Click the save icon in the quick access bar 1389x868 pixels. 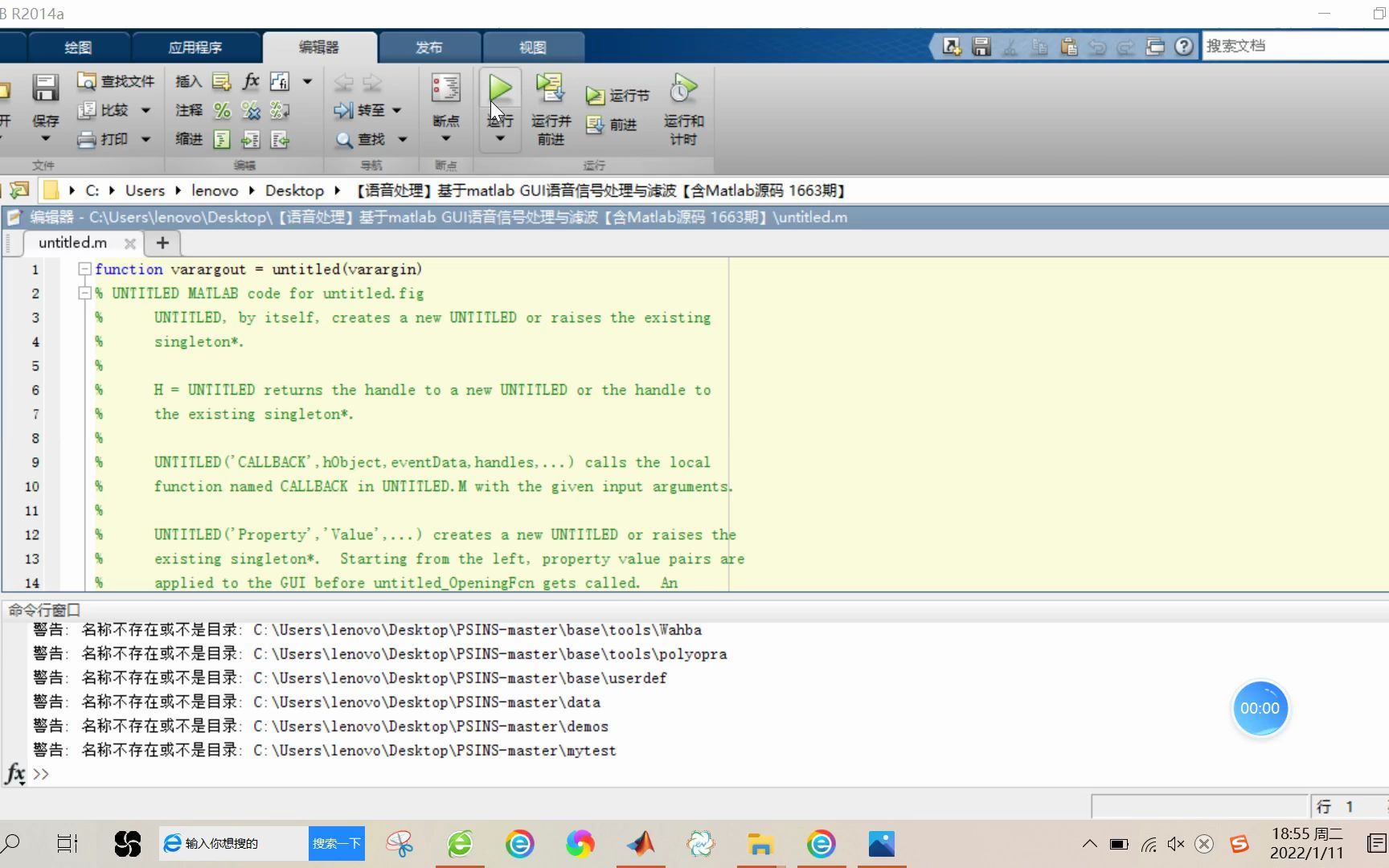tap(981, 47)
